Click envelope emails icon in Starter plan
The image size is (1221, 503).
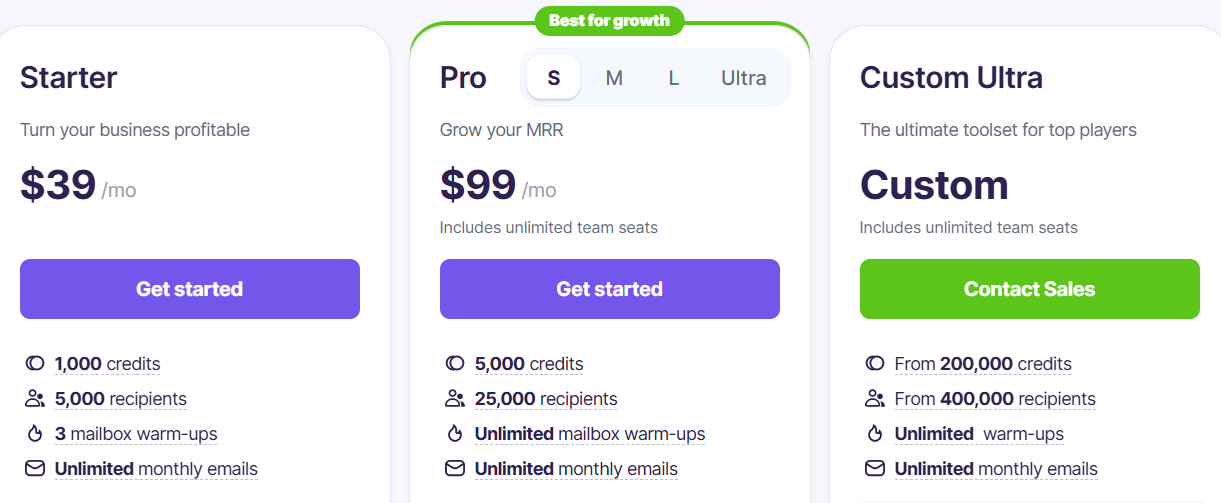(35, 468)
